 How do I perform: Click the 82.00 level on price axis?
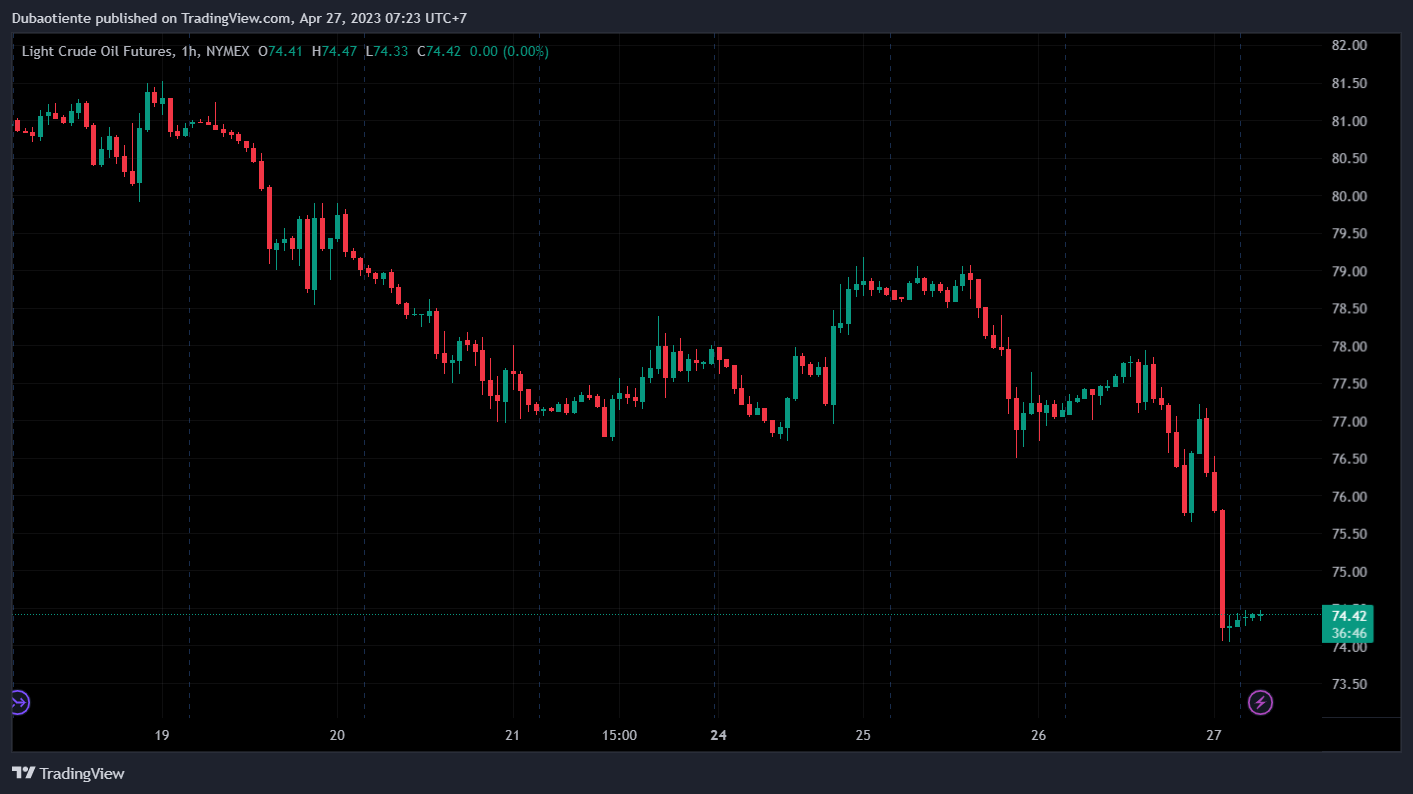(x=1348, y=46)
